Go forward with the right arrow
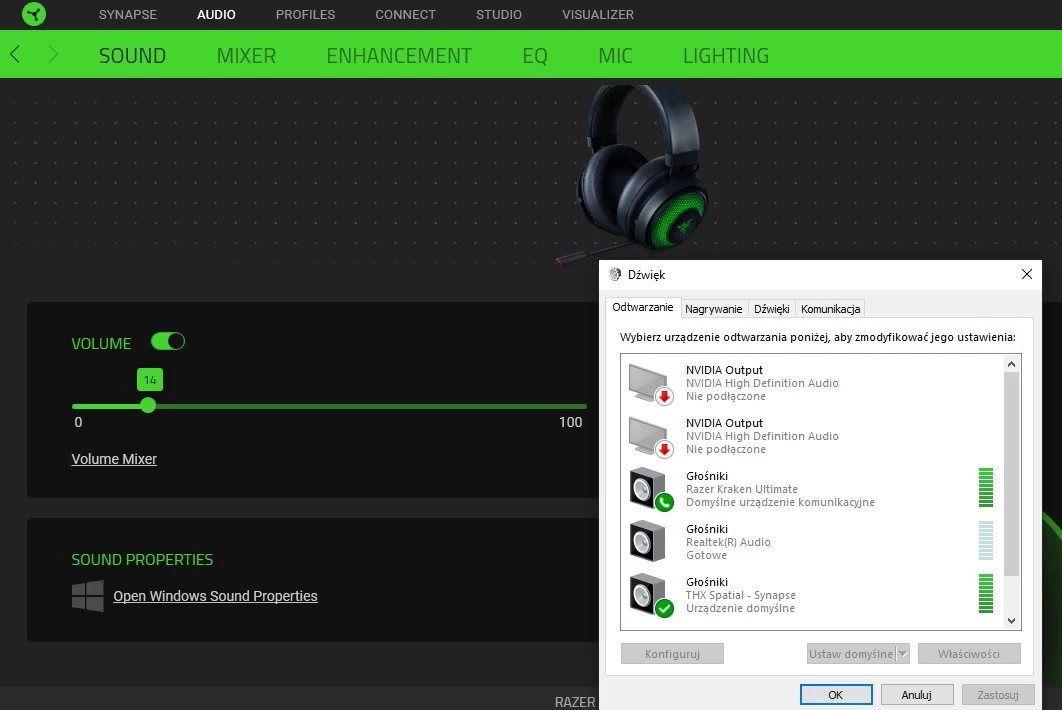1062x710 pixels. point(54,54)
